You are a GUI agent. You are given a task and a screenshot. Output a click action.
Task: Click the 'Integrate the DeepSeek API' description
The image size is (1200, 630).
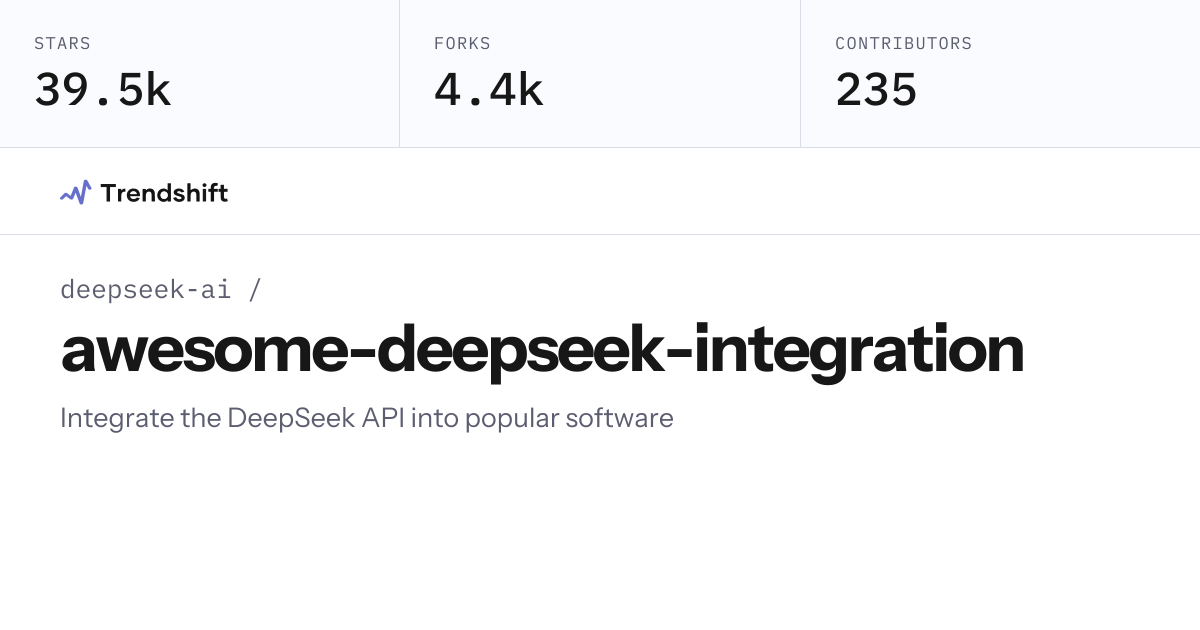pyautogui.click(x=367, y=418)
